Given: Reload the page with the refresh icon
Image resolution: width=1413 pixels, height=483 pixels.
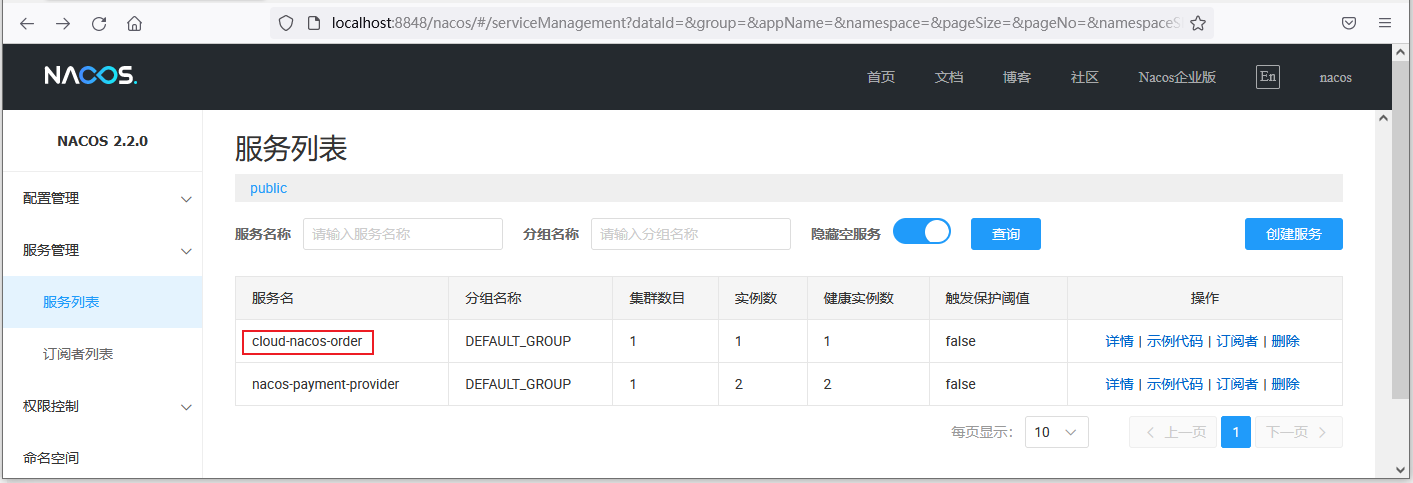Looking at the screenshot, I should pyautogui.click(x=99, y=23).
